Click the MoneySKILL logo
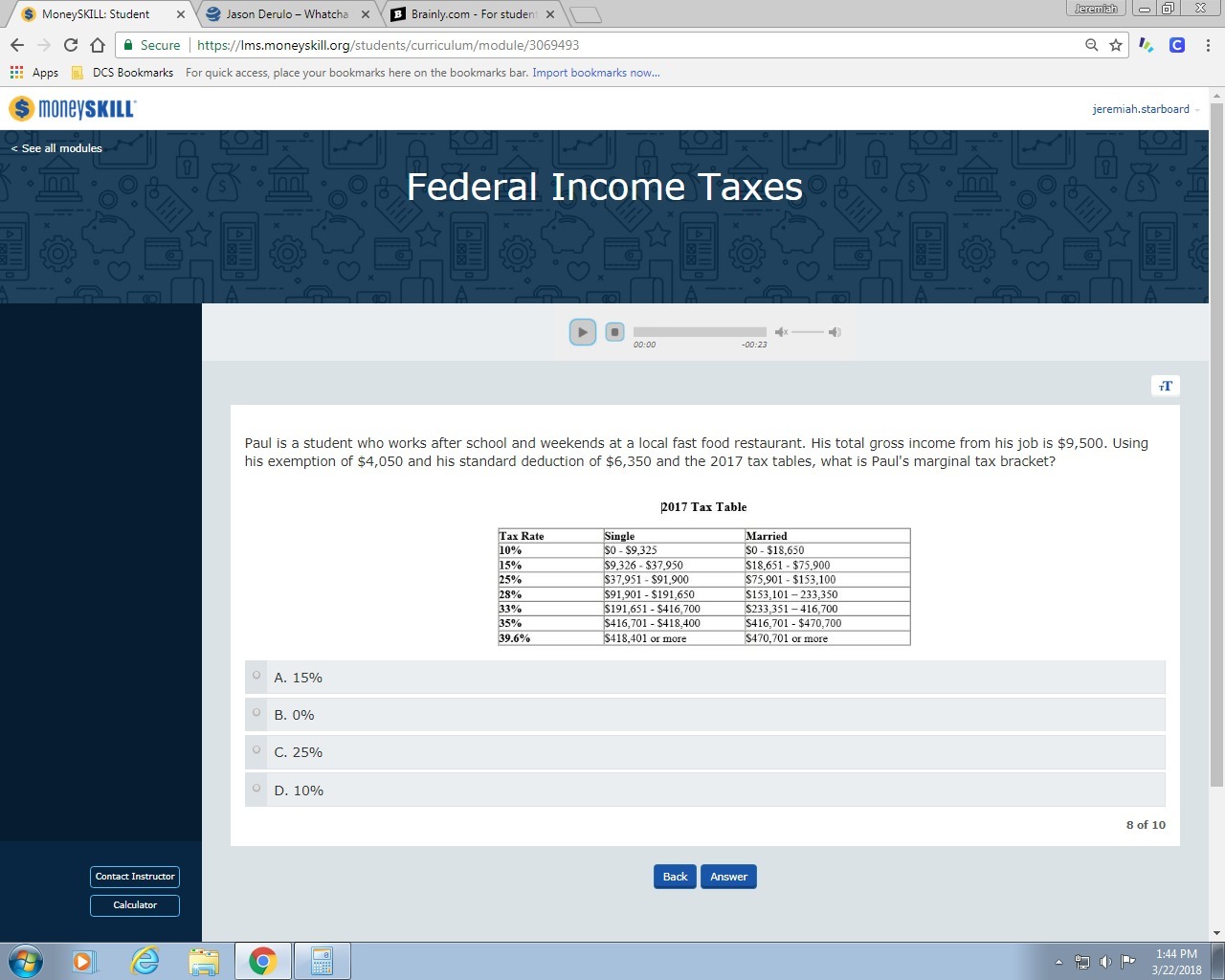 (x=73, y=109)
